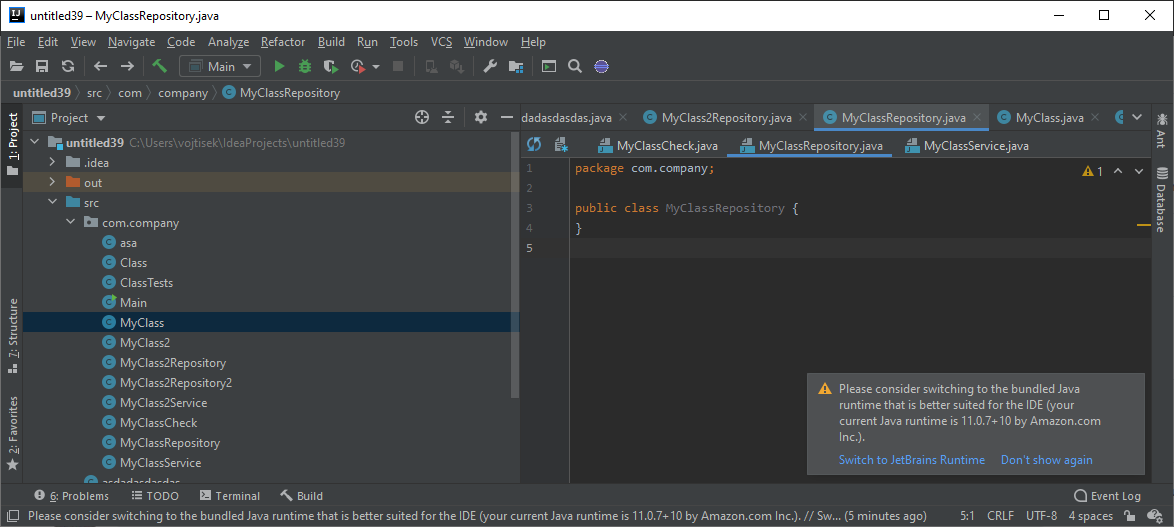Open the TODO tool window
Screen dimensions: 1174x527
point(155,496)
